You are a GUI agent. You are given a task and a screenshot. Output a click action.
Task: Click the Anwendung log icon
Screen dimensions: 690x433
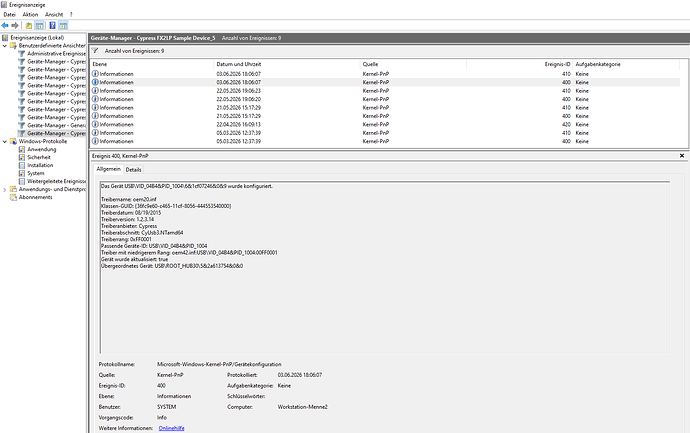pyautogui.click(x=22, y=150)
